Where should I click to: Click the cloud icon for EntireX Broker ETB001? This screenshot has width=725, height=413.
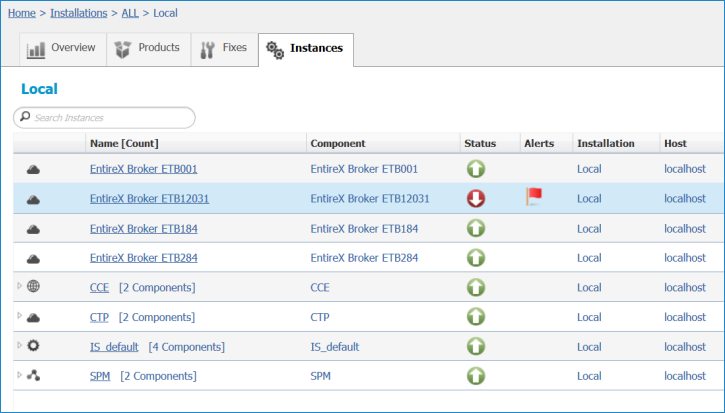point(33,170)
